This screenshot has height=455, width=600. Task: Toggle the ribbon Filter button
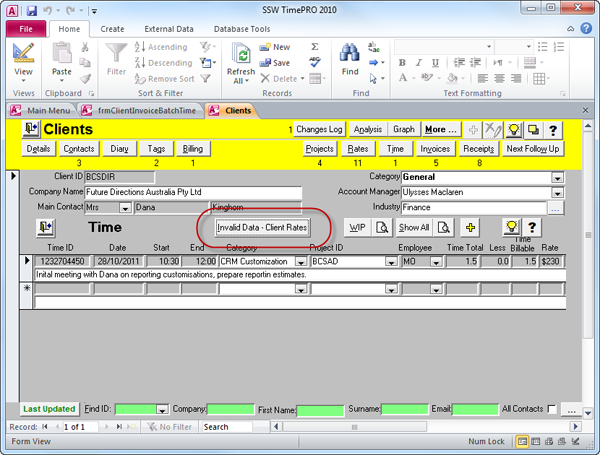point(117,55)
